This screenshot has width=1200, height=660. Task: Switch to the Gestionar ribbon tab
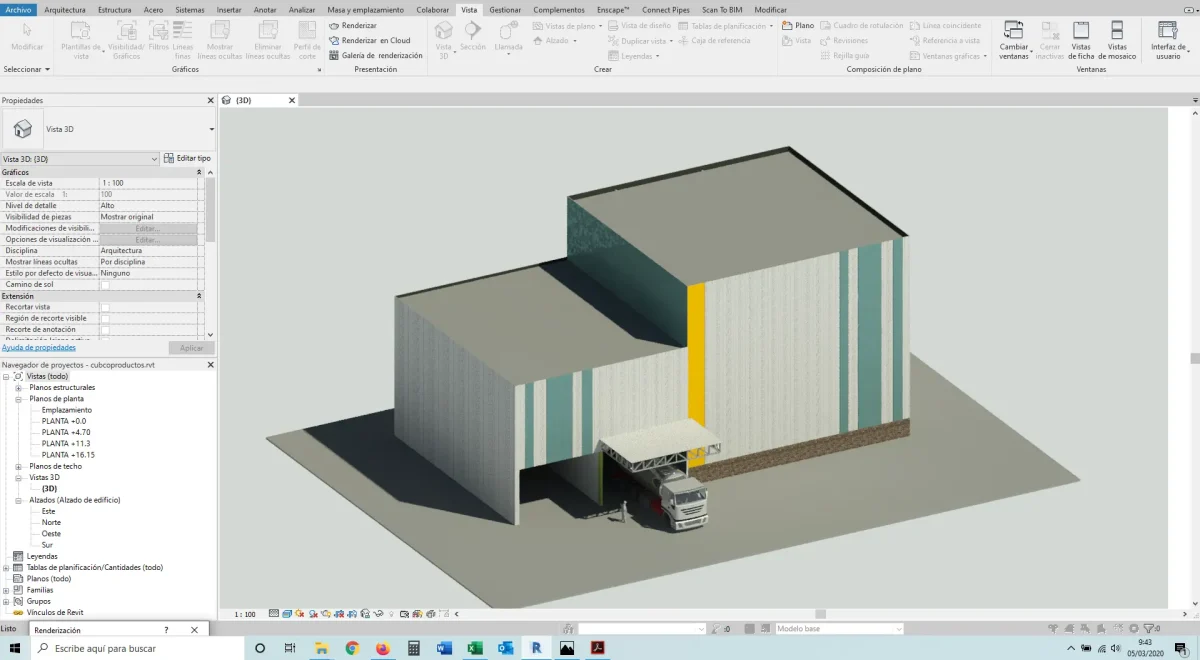coord(505,9)
